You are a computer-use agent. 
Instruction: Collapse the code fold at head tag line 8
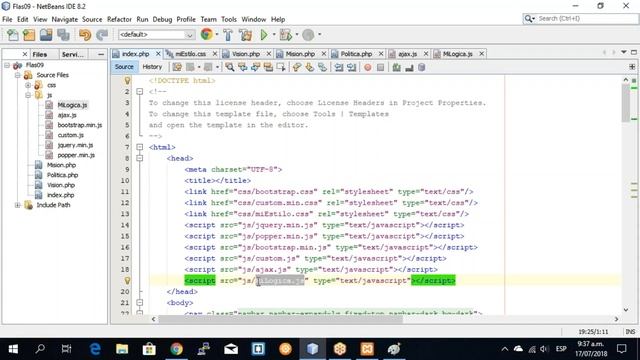[140, 158]
